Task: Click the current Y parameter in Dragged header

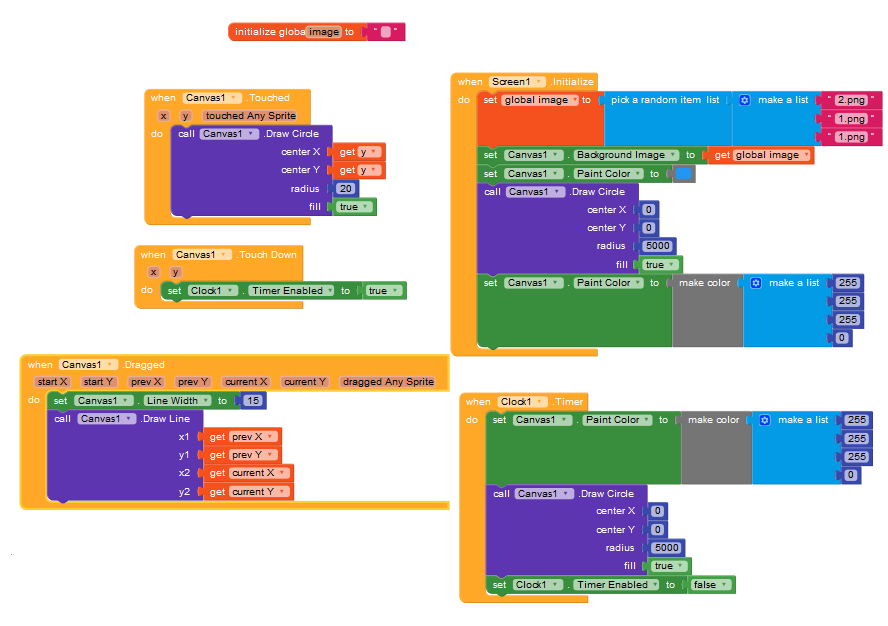Action: pos(305,382)
